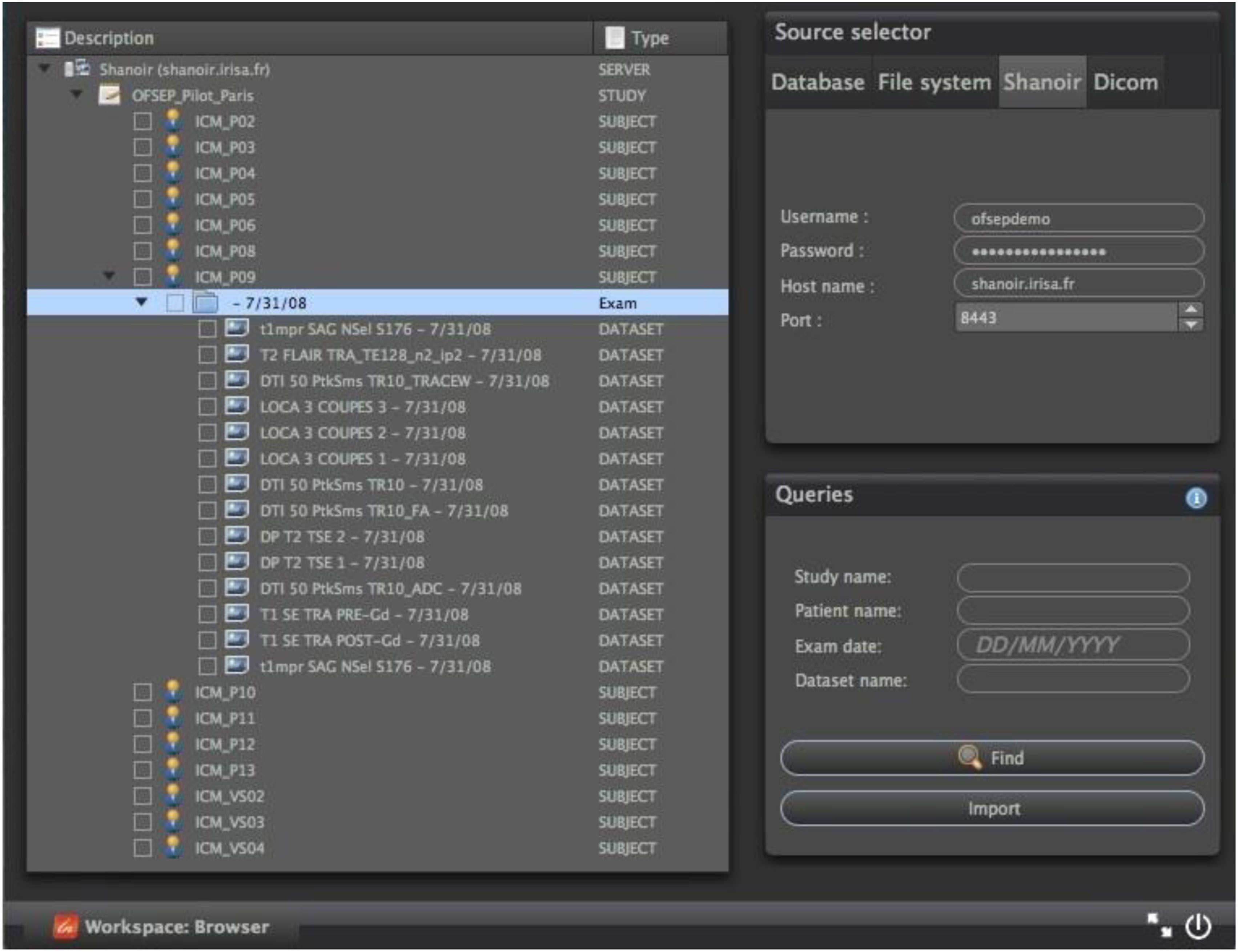Click the 7/31/08 exam folder icon

pyautogui.click(x=205, y=302)
